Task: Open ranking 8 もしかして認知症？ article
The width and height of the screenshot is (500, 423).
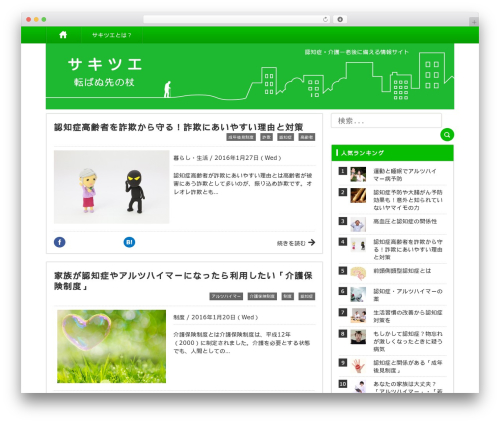Action: click(408, 341)
